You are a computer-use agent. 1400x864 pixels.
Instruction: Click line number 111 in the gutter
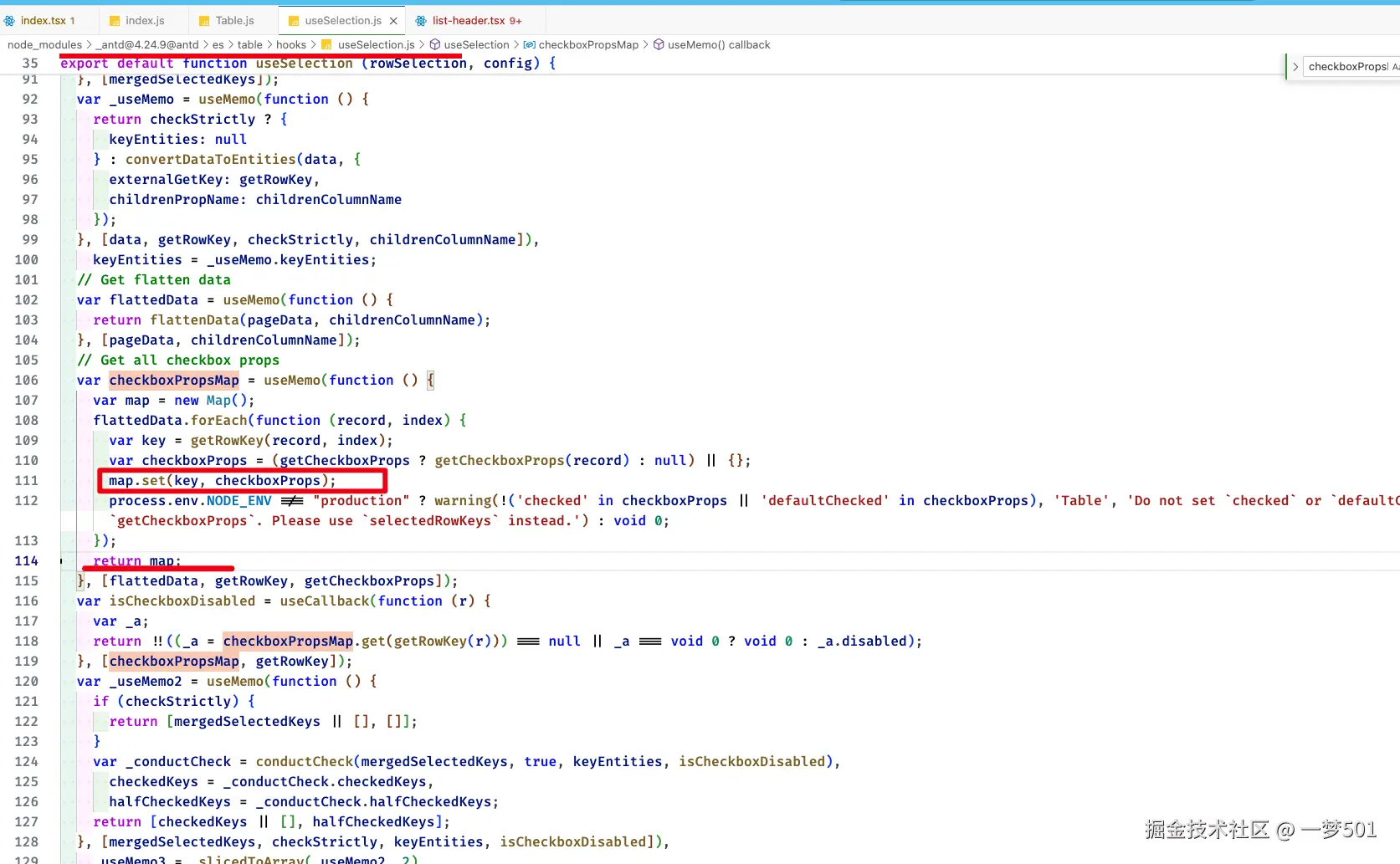click(26, 481)
